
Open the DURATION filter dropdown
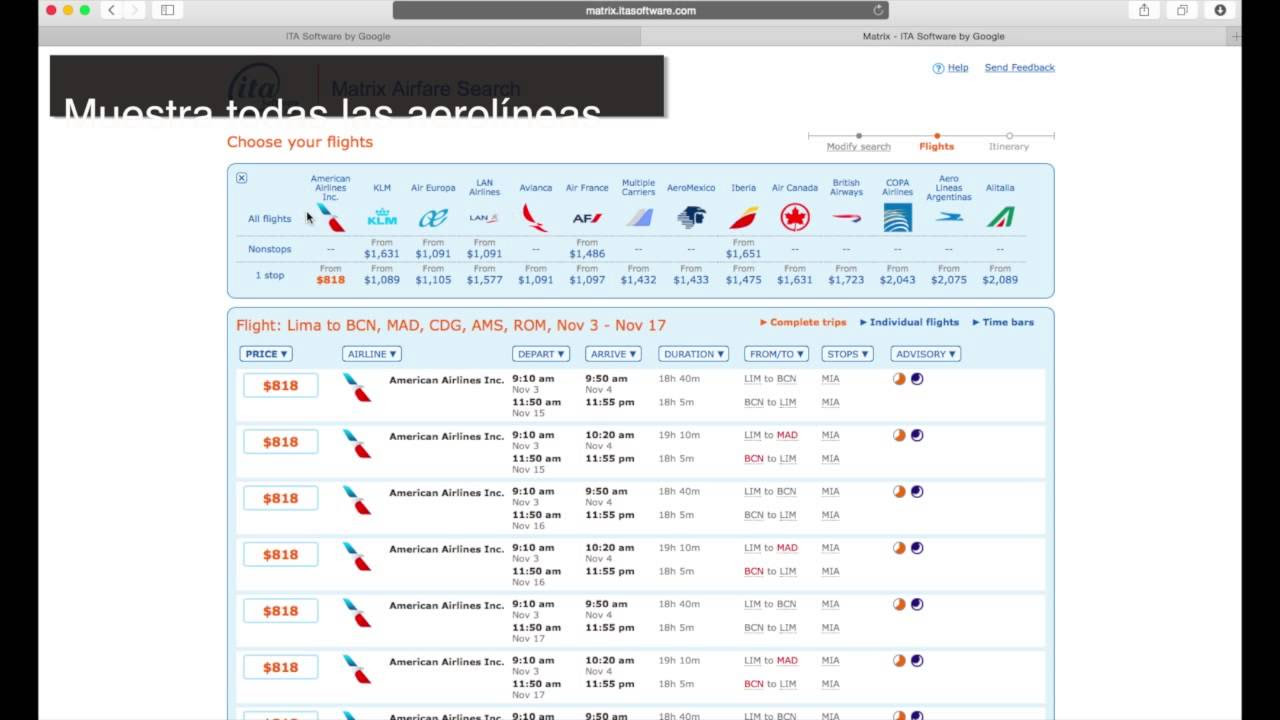click(x=693, y=354)
